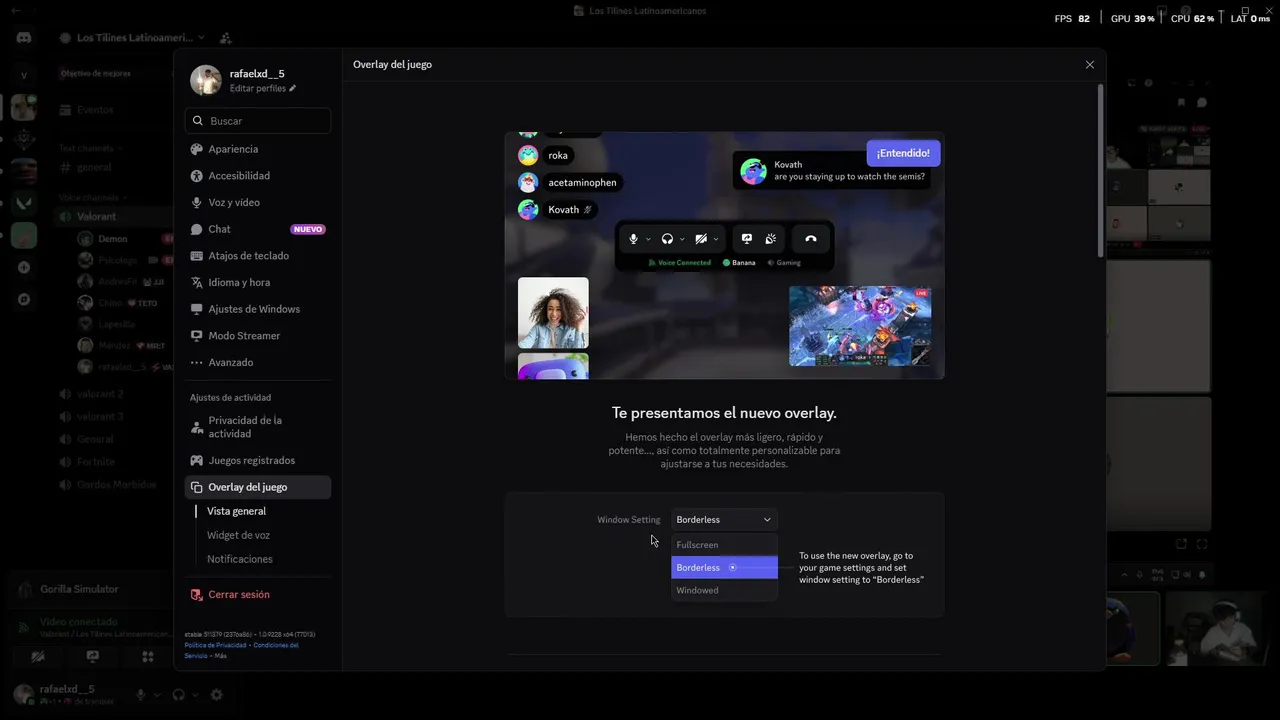Open the Borderless Window Setting dropdown
Viewport: 1280px width, 720px height.
[x=724, y=520]
